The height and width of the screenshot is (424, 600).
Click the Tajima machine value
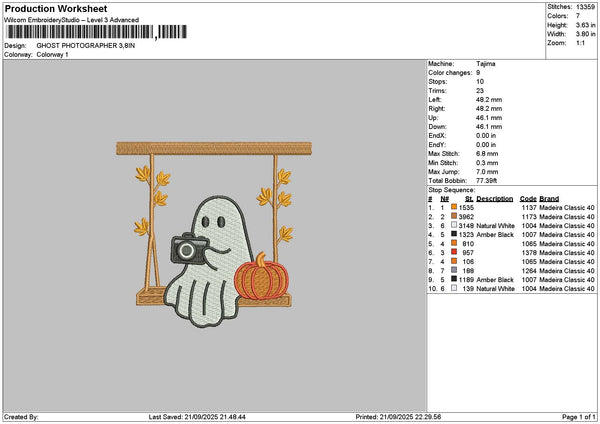coord(487,63)
